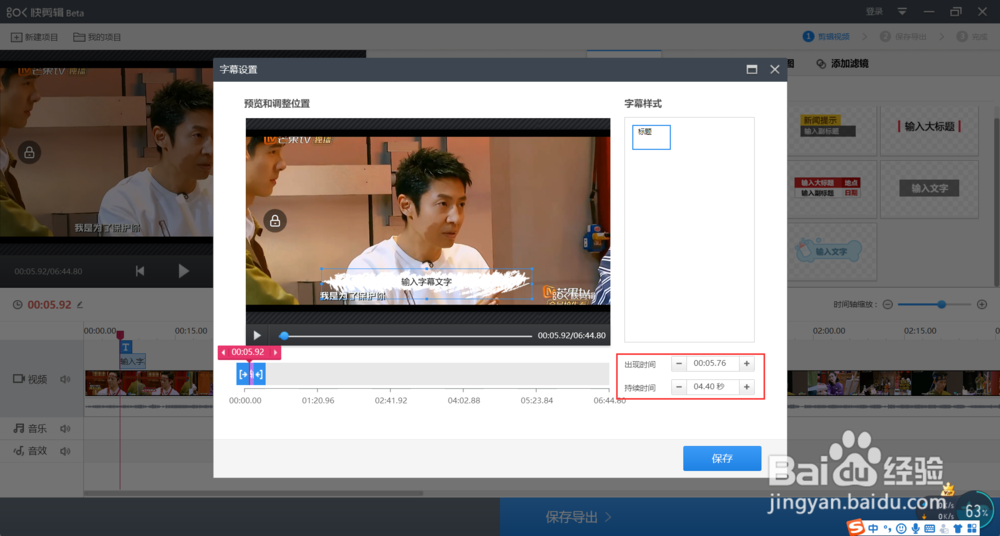Click the 出现时间 value field 00:05.76

click(x=712, y=364)
